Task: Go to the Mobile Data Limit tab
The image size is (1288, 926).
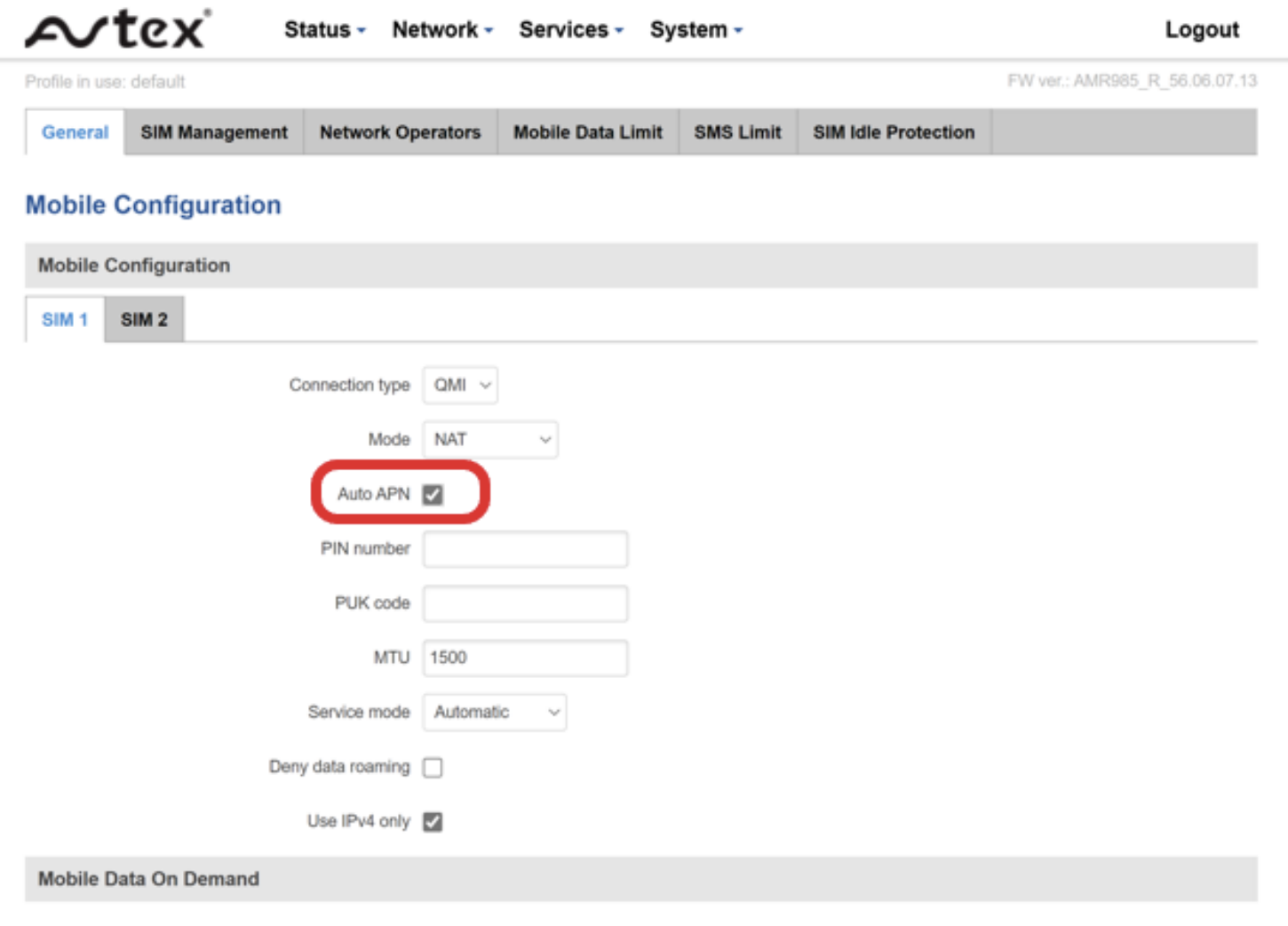Action: click(588, 132)
